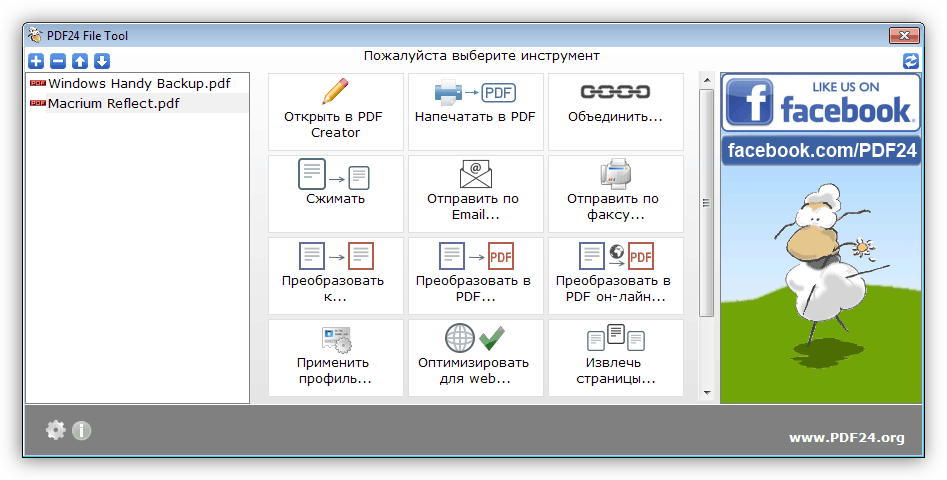Choose the 'Отправить по факсу...' tool
The image size is (947, 480).
[615, 193]
